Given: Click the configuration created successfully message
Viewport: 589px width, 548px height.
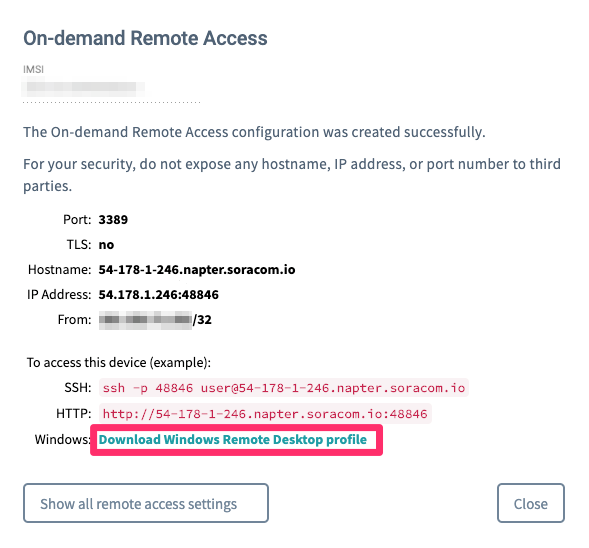Looking at the screenshot, I should pos(254,132).
